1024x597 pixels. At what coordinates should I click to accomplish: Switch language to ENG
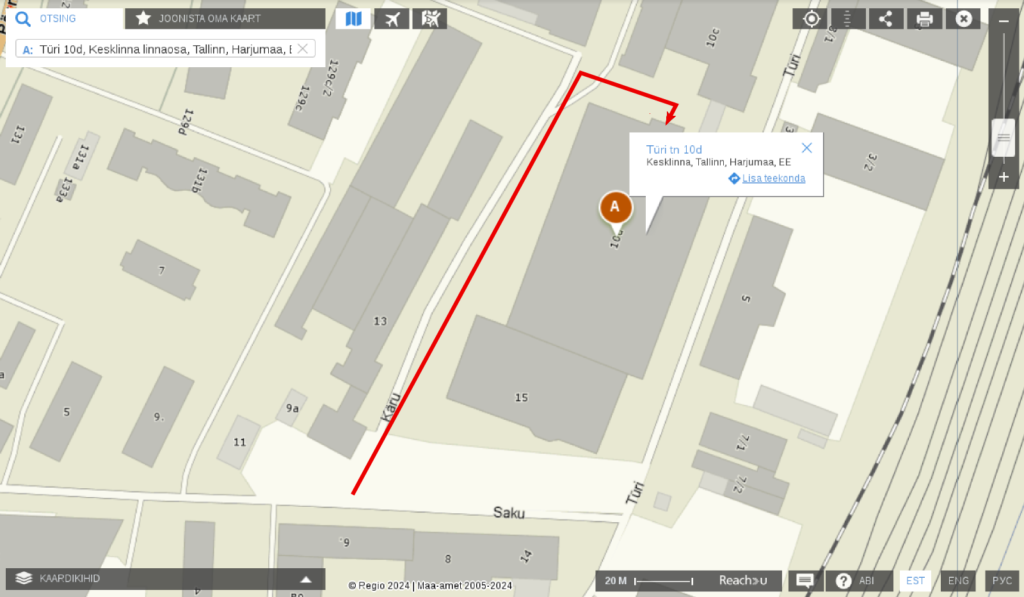[x=958, y=580]
